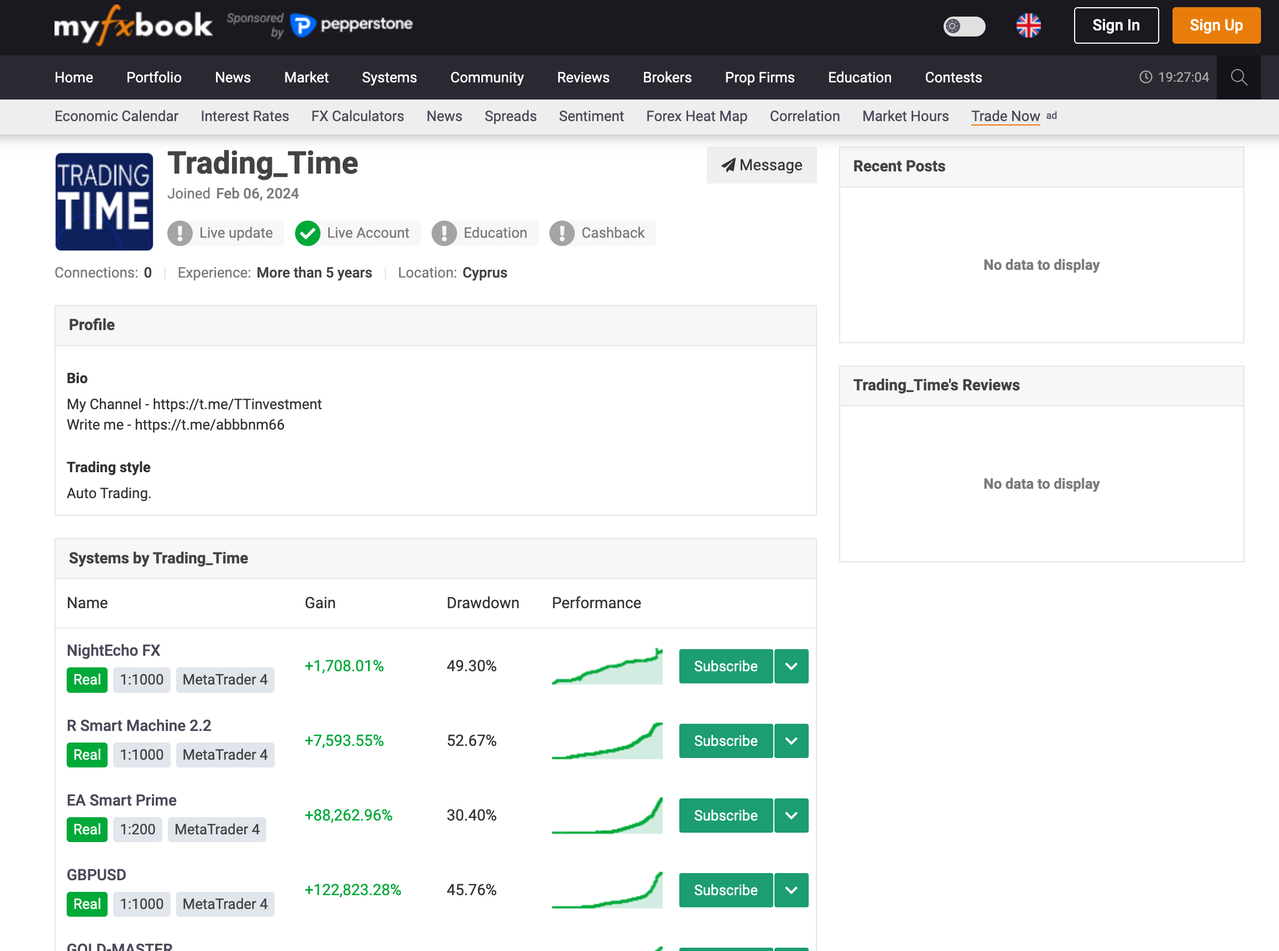Viewport: 1279px width, 951px height.
Task: Click the Message button
Action: pyautogui.click(x=762, y=165)
